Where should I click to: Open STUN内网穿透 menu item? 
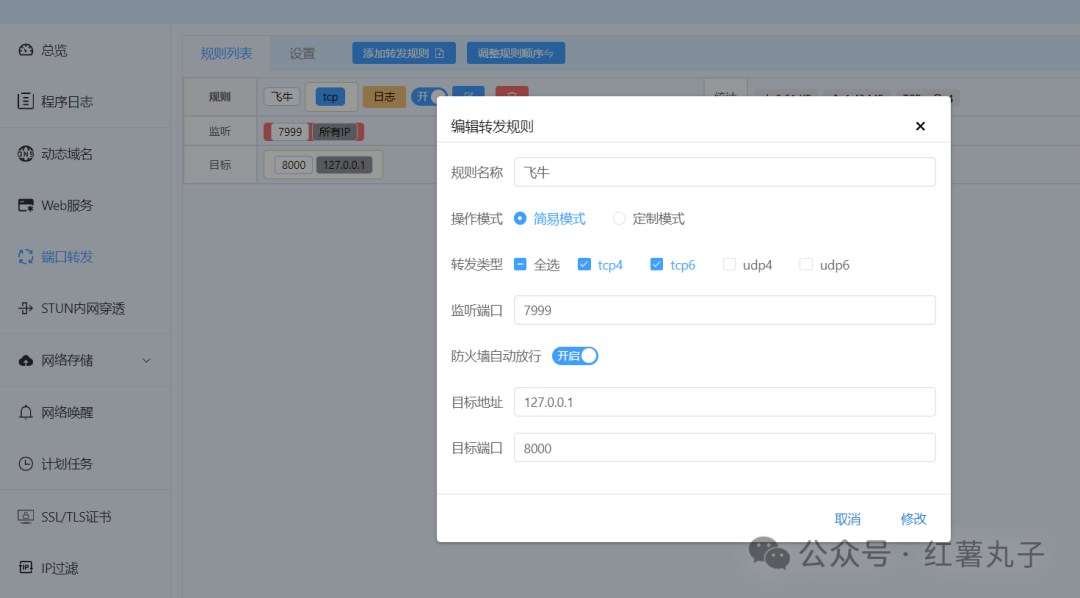[83, 309]
